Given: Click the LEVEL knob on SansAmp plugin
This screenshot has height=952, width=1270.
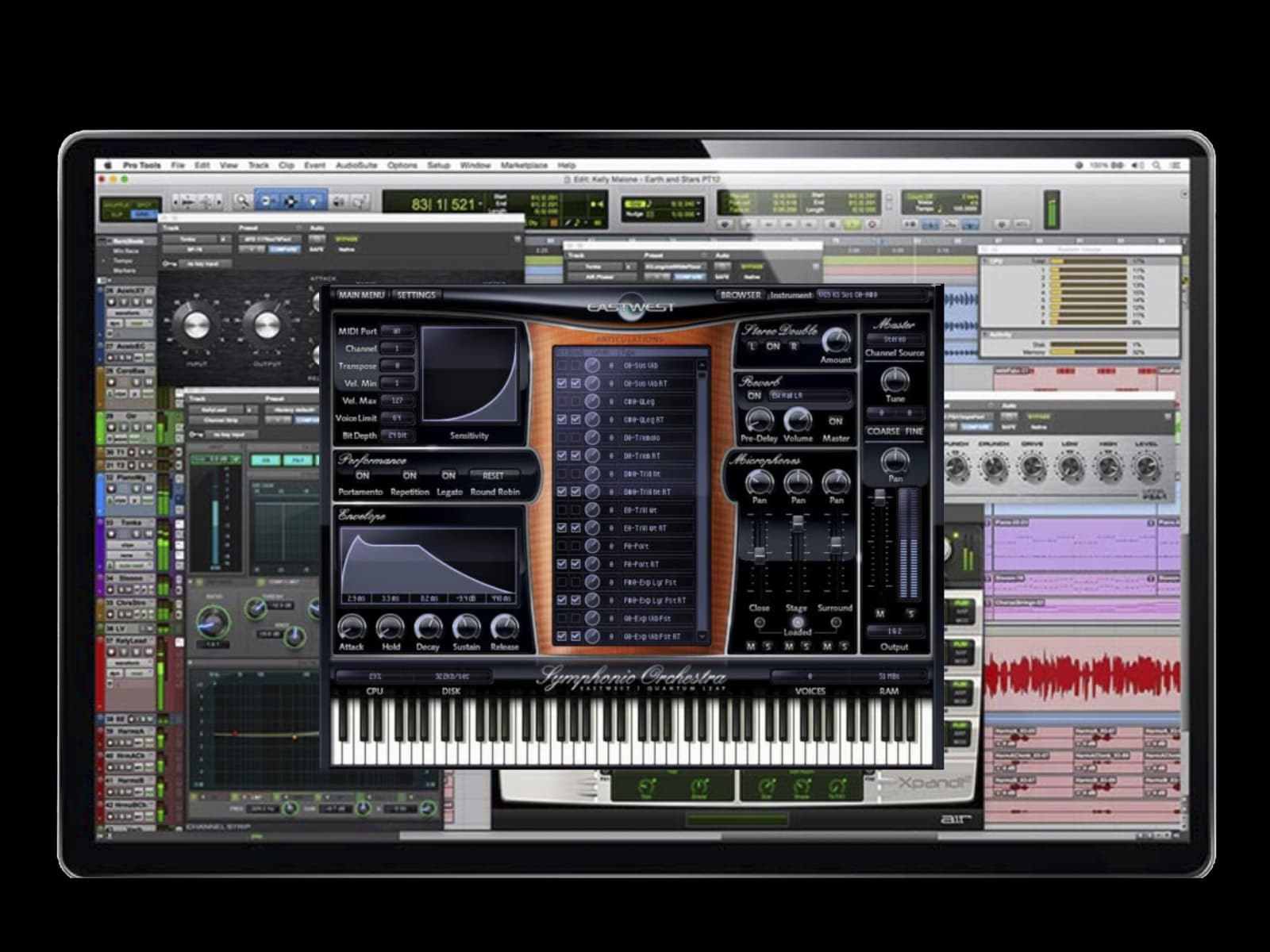Looking at the screenshot, I should click(x=1147, y=467).
